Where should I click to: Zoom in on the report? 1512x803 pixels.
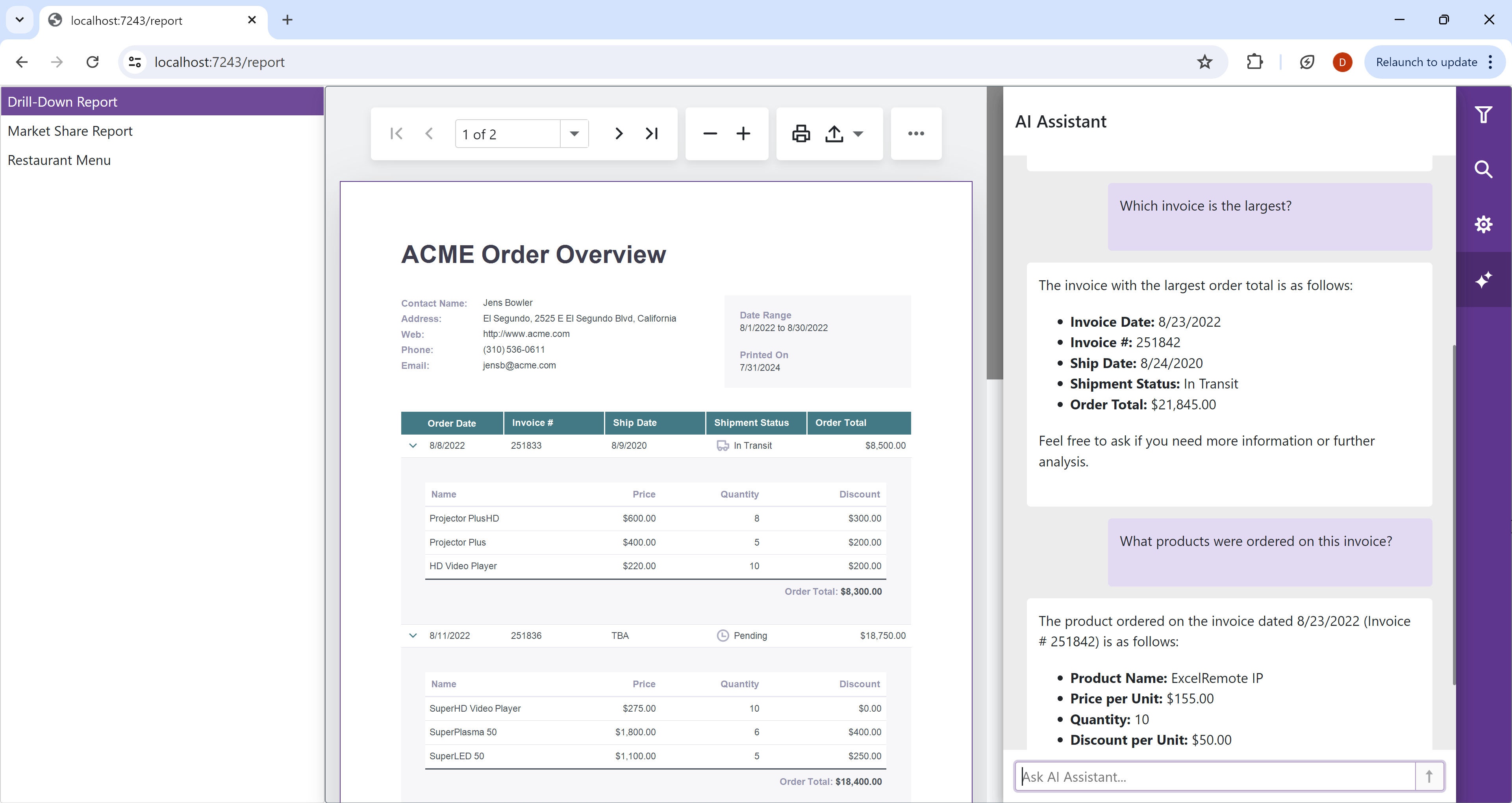tap(743, 133)
